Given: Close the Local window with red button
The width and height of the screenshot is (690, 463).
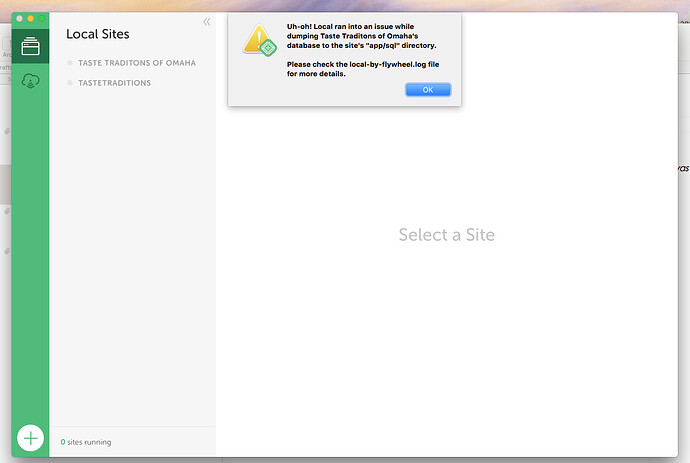Looking at the screenshot, I should click(x=19, y=18).
